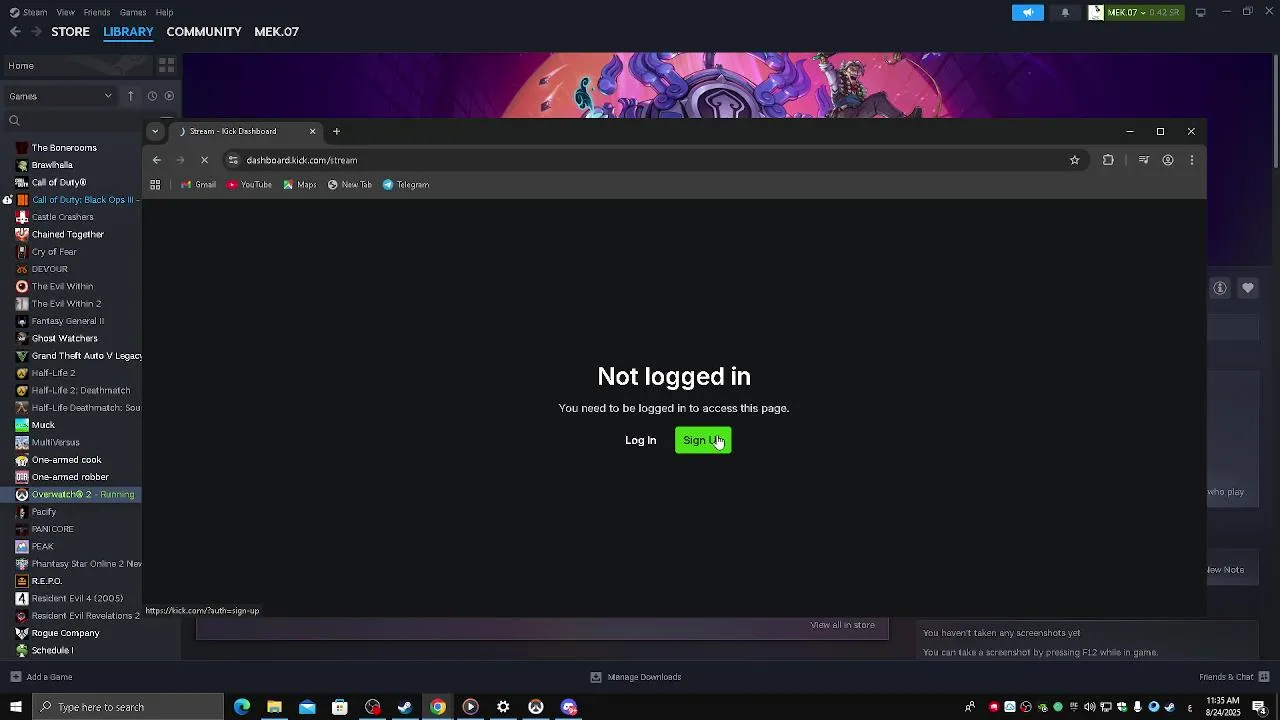Select Brawlhalla in game list
Viewport: 1280px width, 720px height.
coord(52,165)
